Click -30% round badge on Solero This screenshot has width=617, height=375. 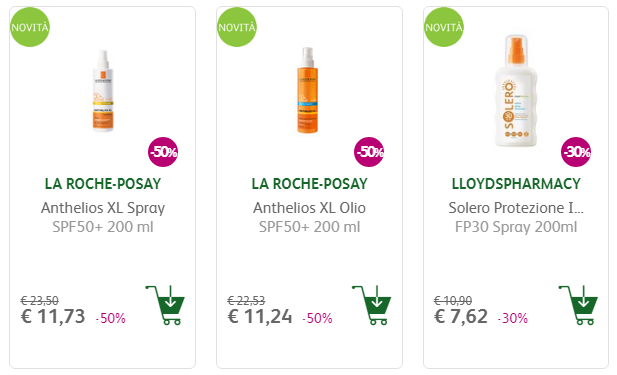click(576, 152)
